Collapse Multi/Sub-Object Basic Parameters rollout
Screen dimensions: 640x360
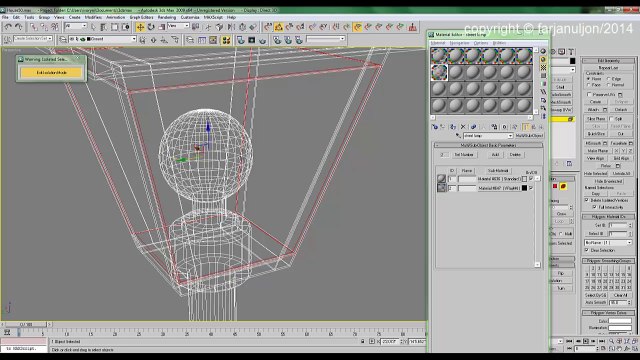point(489,145)
